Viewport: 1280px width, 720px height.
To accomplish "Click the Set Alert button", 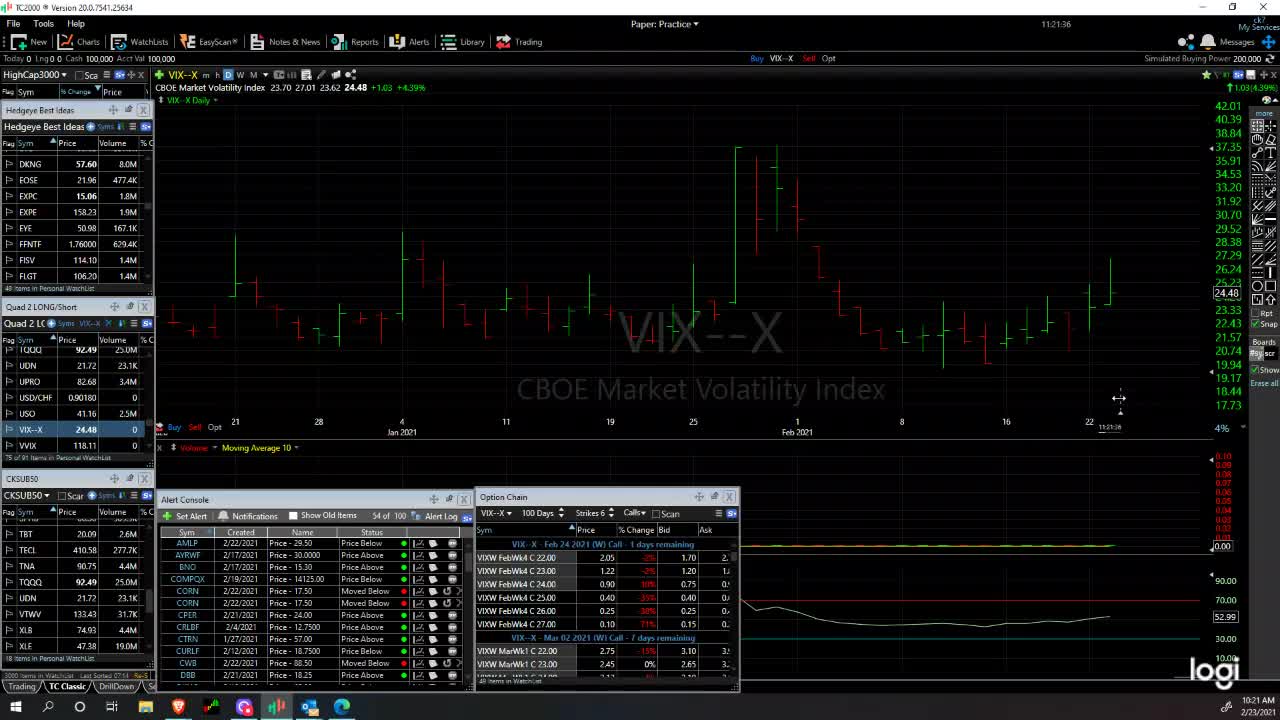I will click(185, 516).
